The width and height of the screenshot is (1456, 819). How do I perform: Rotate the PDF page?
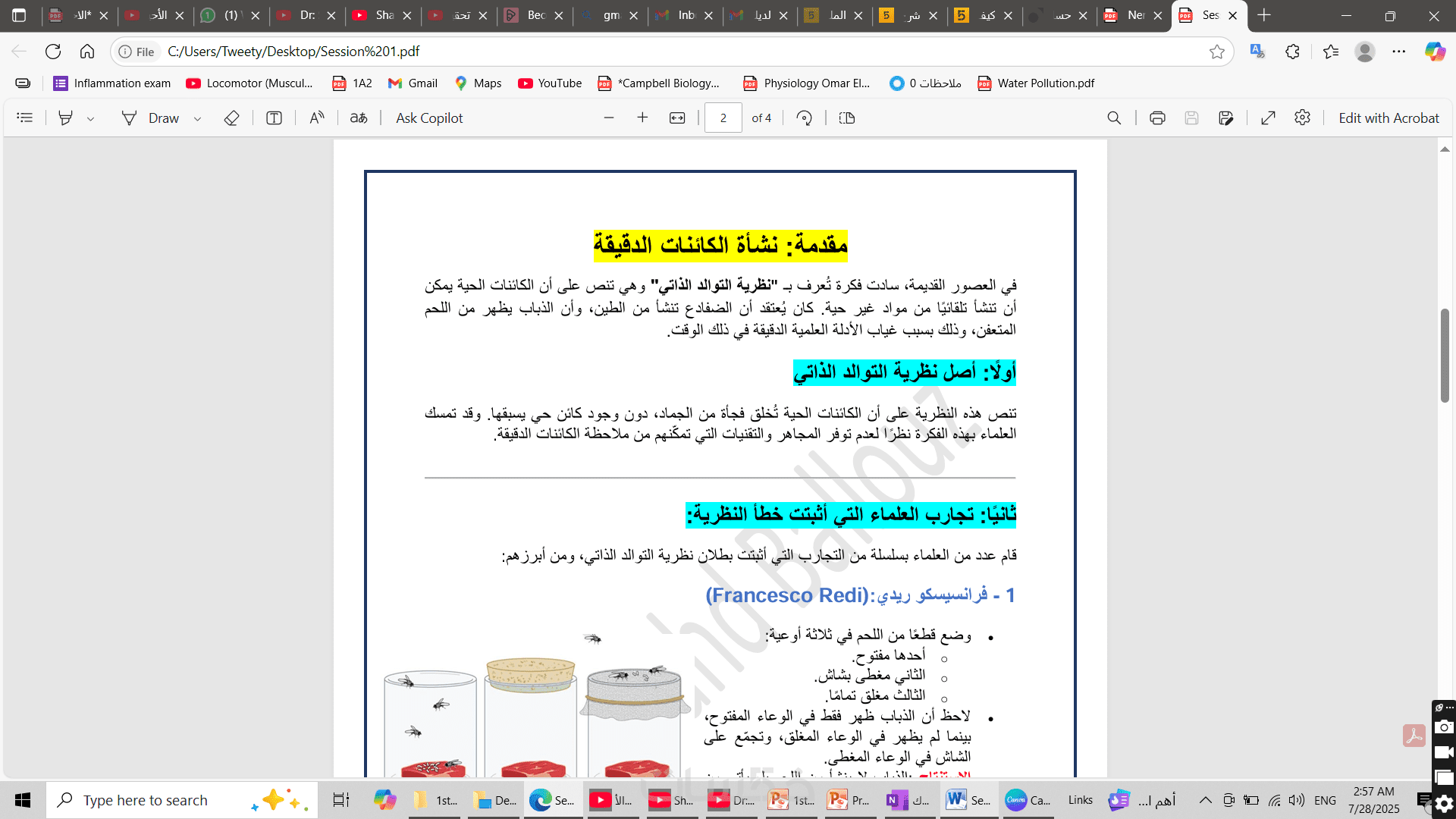[x=805, y=118]
